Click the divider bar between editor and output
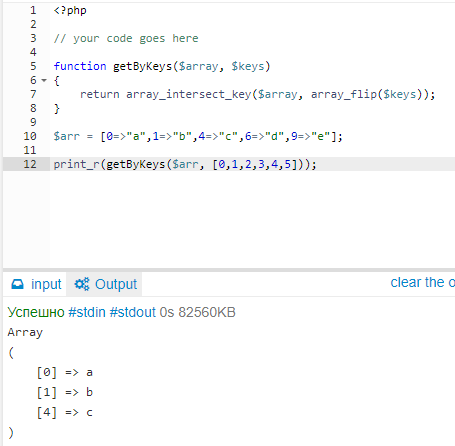The width and height of the screenshot is (455, 446). [x=229, y=270]
